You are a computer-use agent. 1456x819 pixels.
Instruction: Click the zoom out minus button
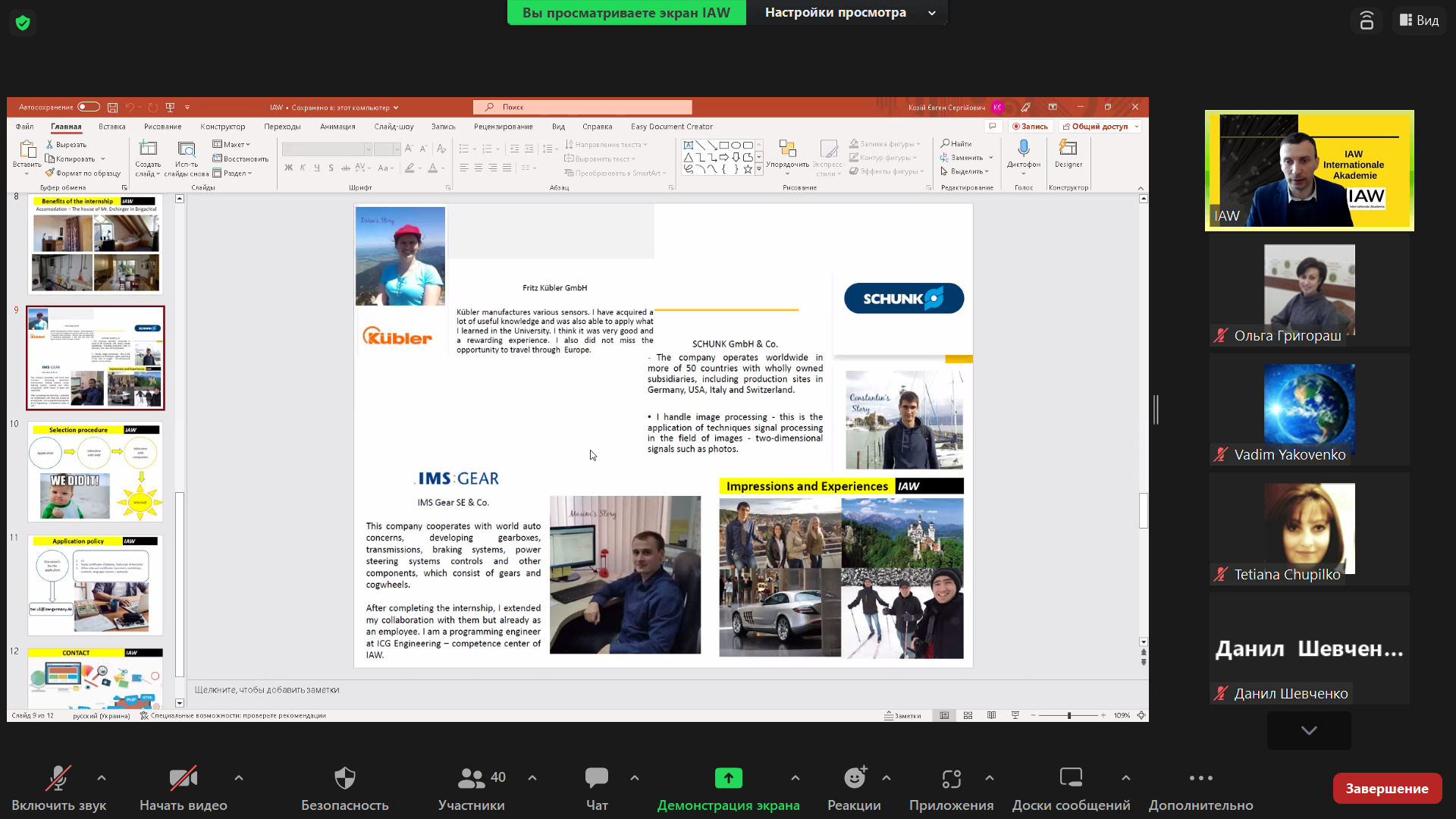[x=1032, y=715]
